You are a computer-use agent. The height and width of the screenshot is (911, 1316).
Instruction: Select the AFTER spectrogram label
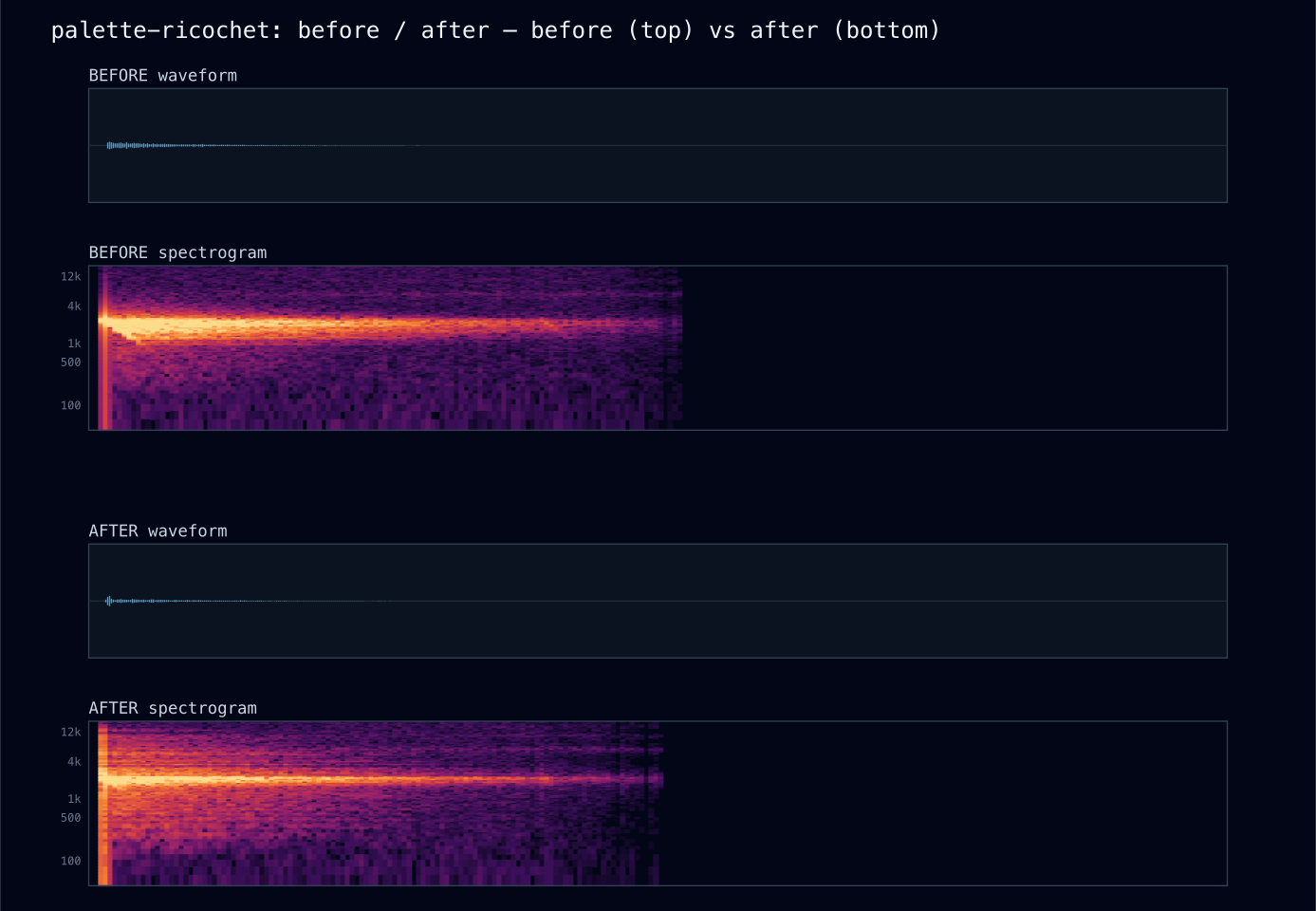tap(173, 708)
